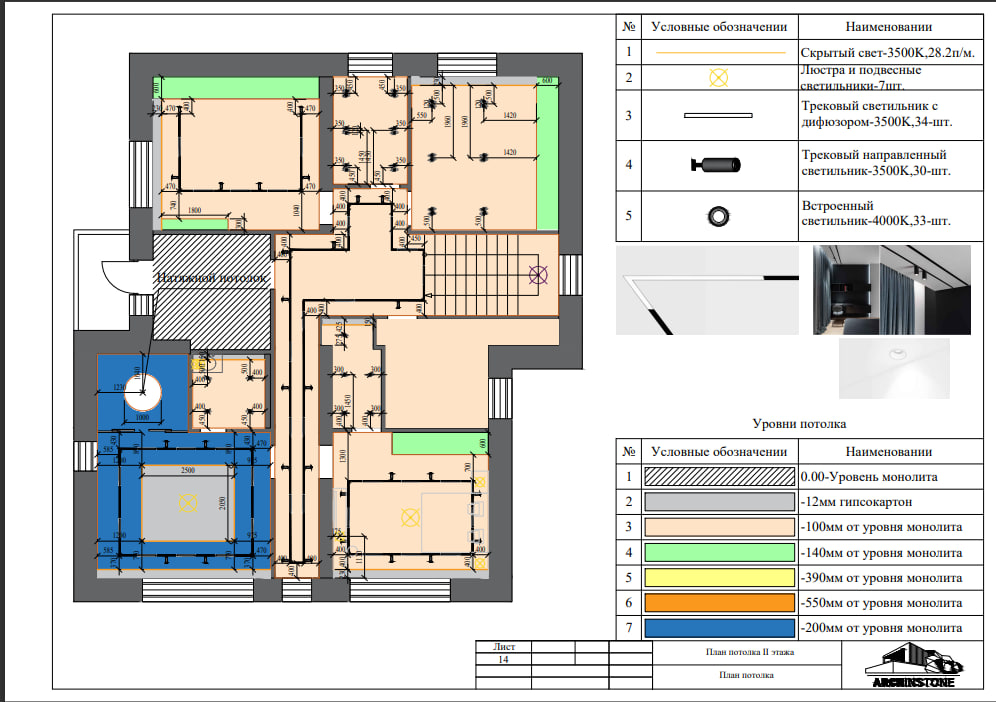
Task: Click sheet number '14' in the title block
Action: (503, 659)
